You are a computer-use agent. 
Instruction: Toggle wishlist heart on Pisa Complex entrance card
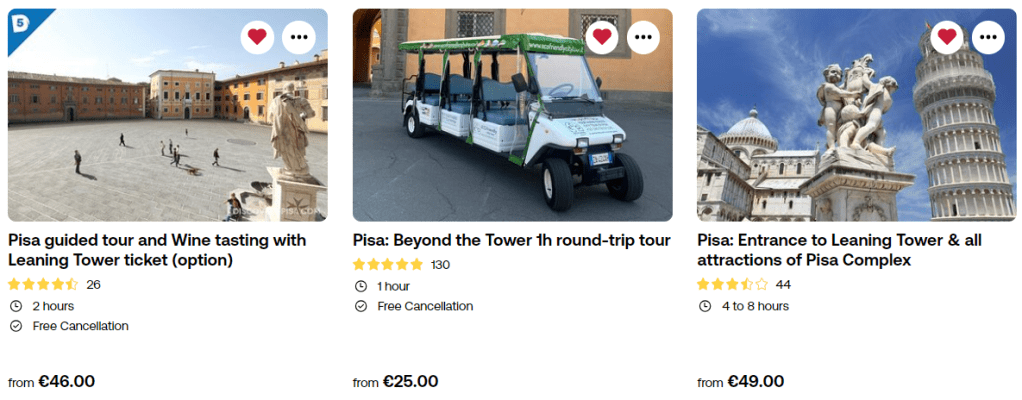coord(947,37)
